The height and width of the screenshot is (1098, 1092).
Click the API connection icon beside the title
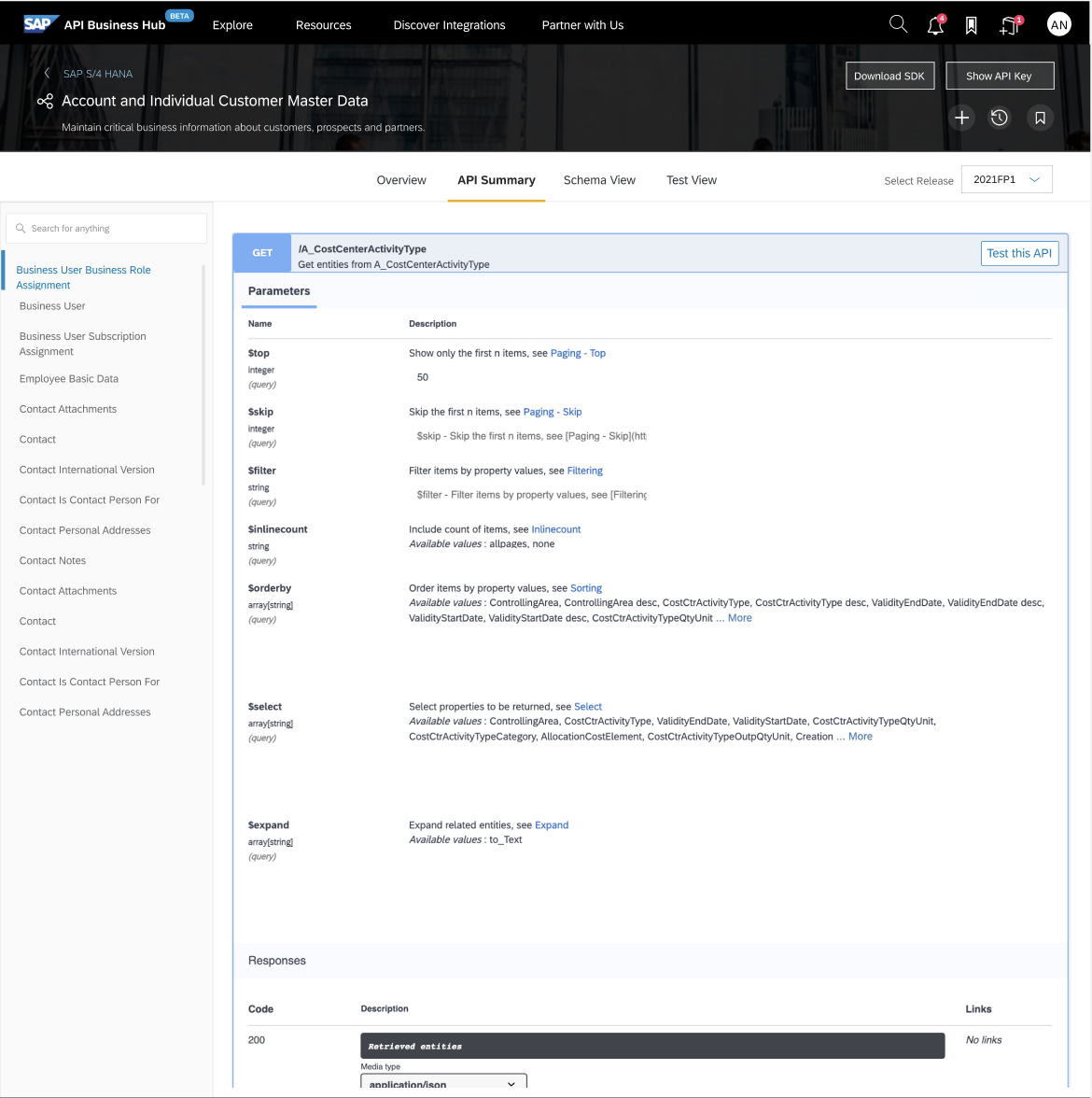44,100
